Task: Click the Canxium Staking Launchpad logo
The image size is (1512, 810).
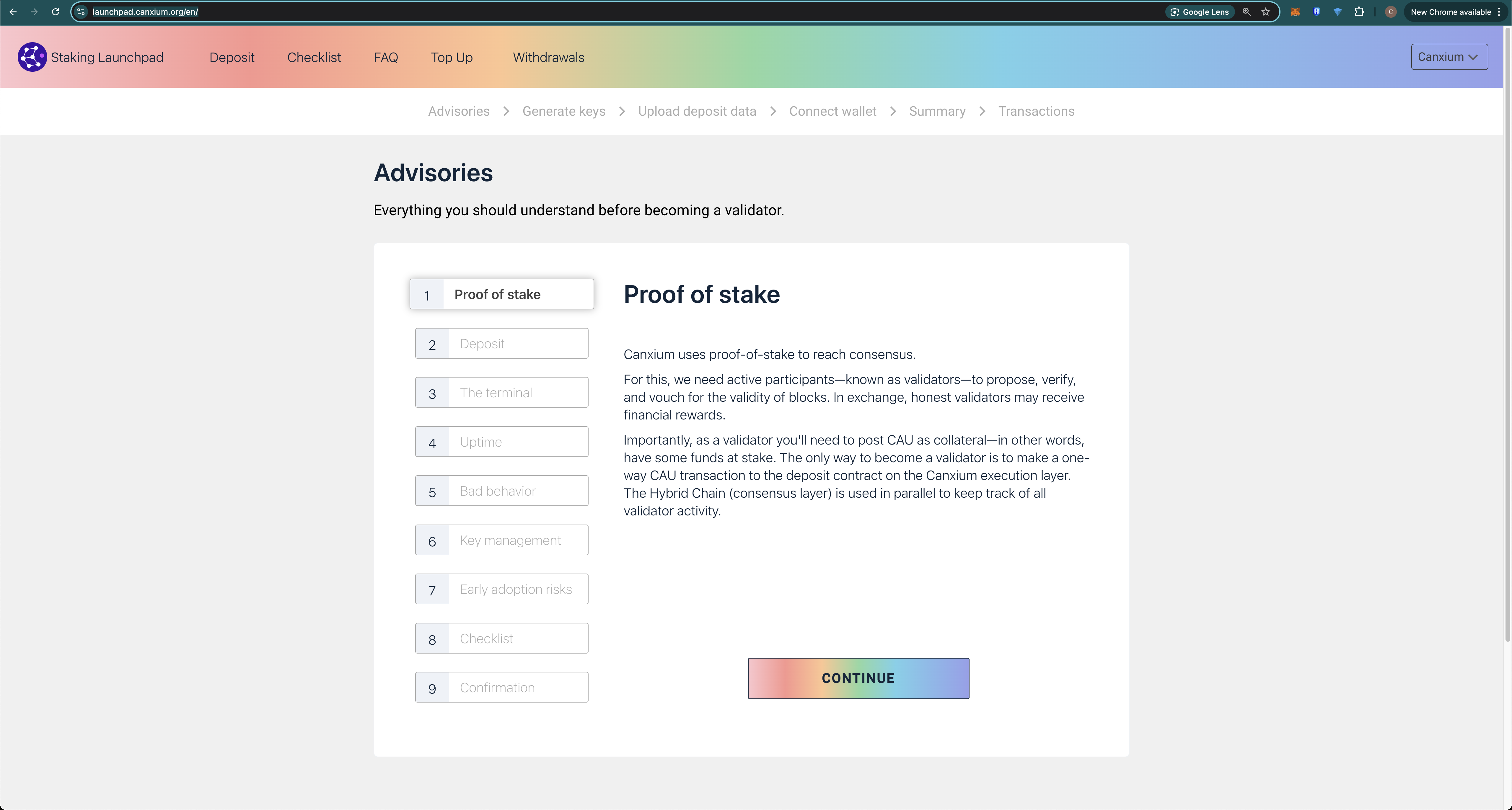Action: click(32, 57)
